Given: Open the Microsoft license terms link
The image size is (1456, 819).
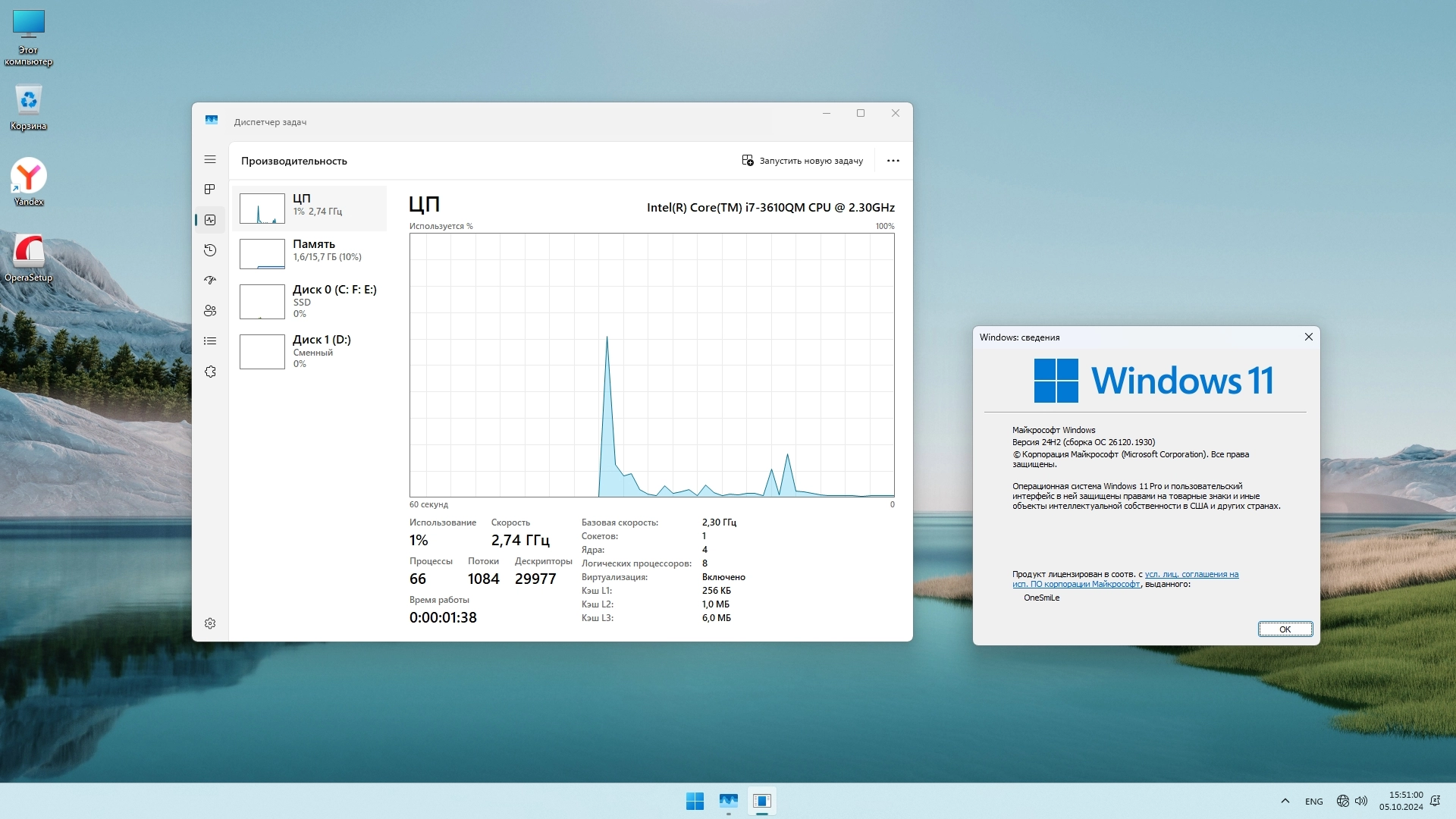Looking at the screenshot, I should [x=1191, y=575].
